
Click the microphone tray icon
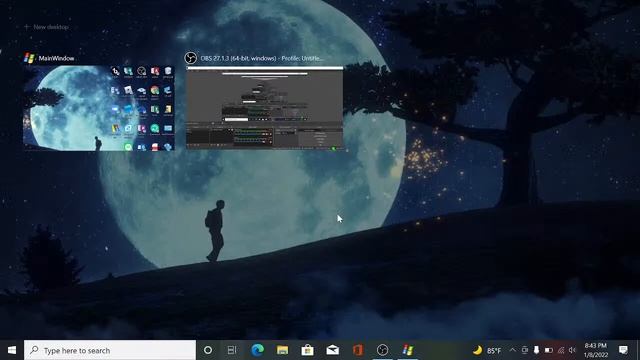[x=536, y=350]
